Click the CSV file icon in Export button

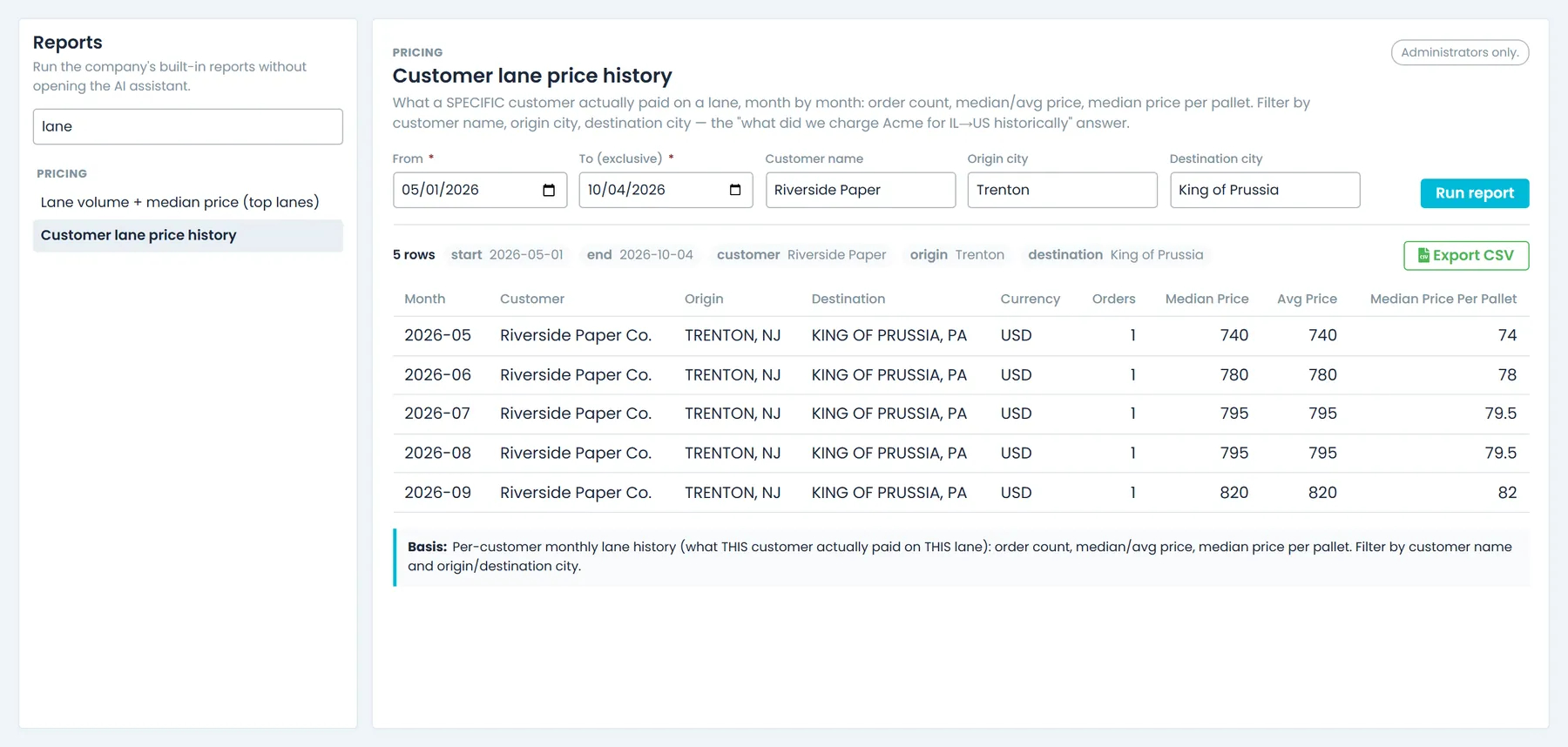tap(1423, 255)
